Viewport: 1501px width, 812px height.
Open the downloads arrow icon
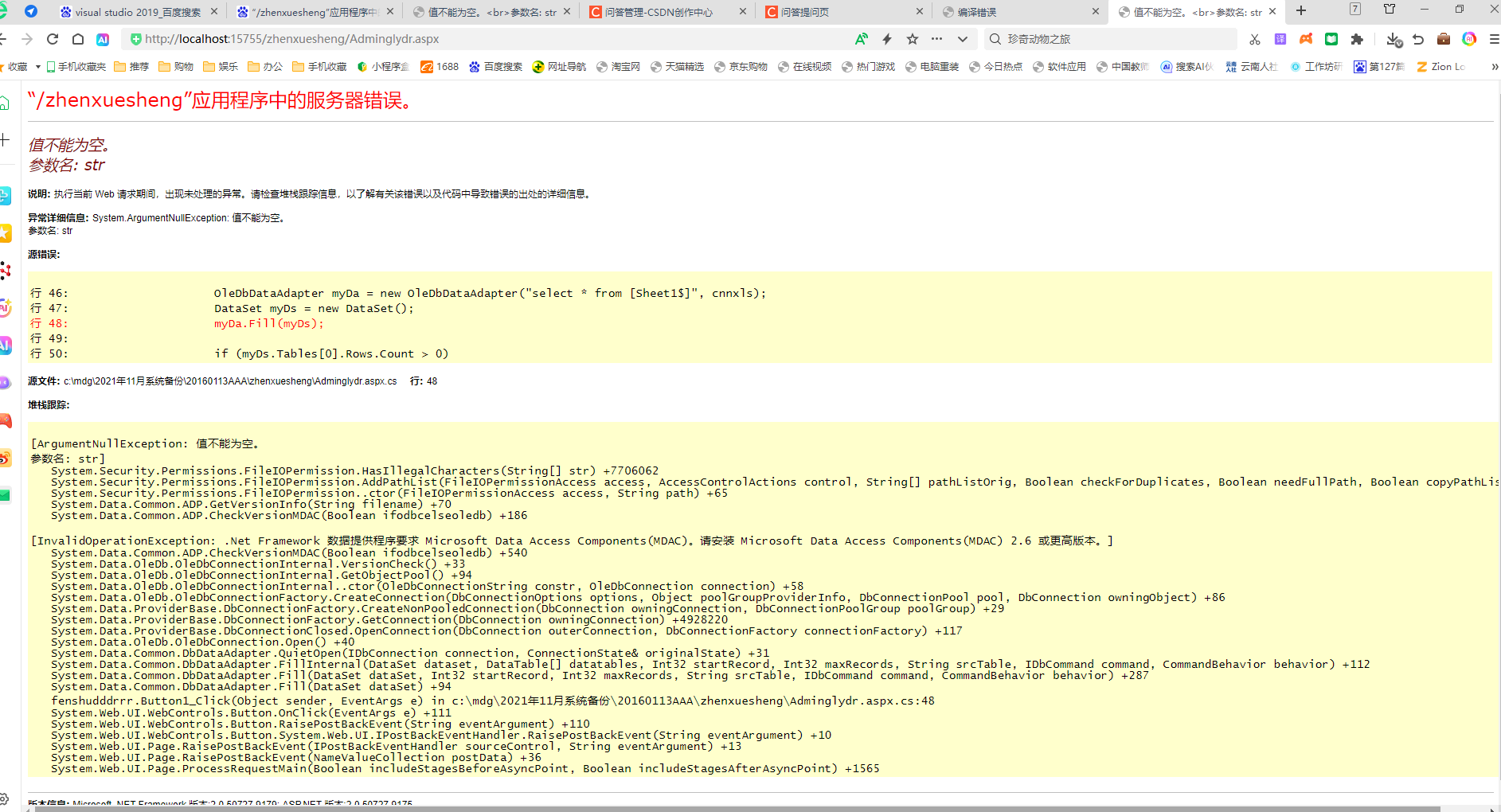[x=1393, y=39]
